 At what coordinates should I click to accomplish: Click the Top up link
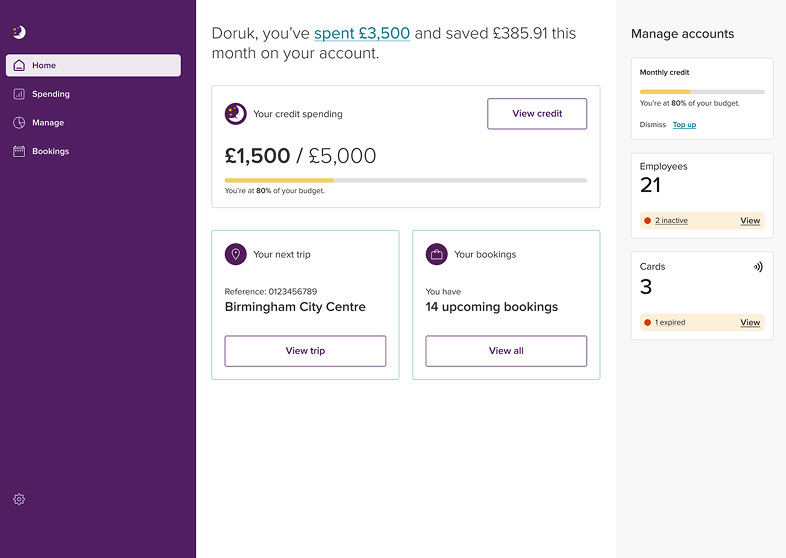[x=684, y=125]
